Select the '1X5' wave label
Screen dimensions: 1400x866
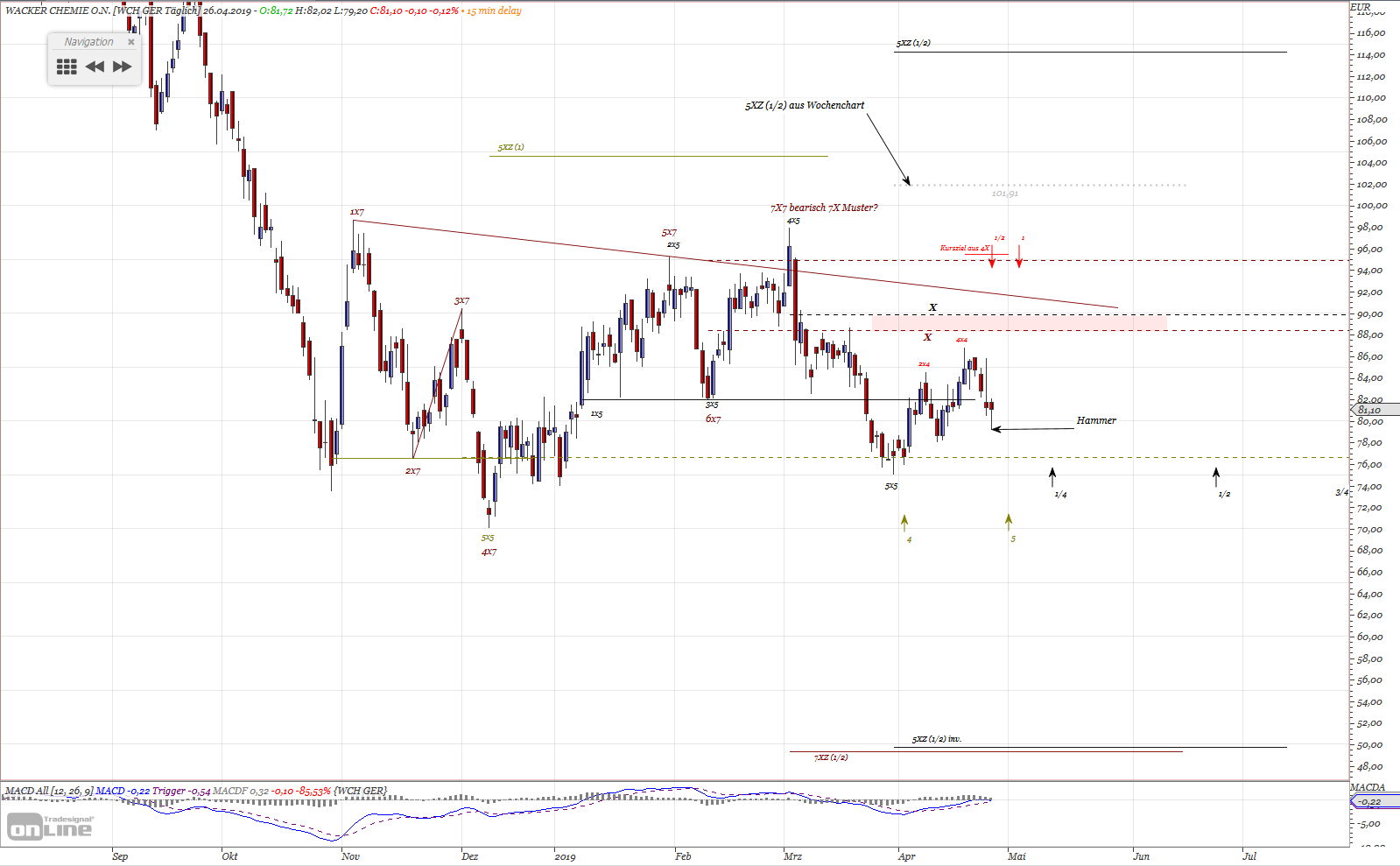(x=596, y=414)
